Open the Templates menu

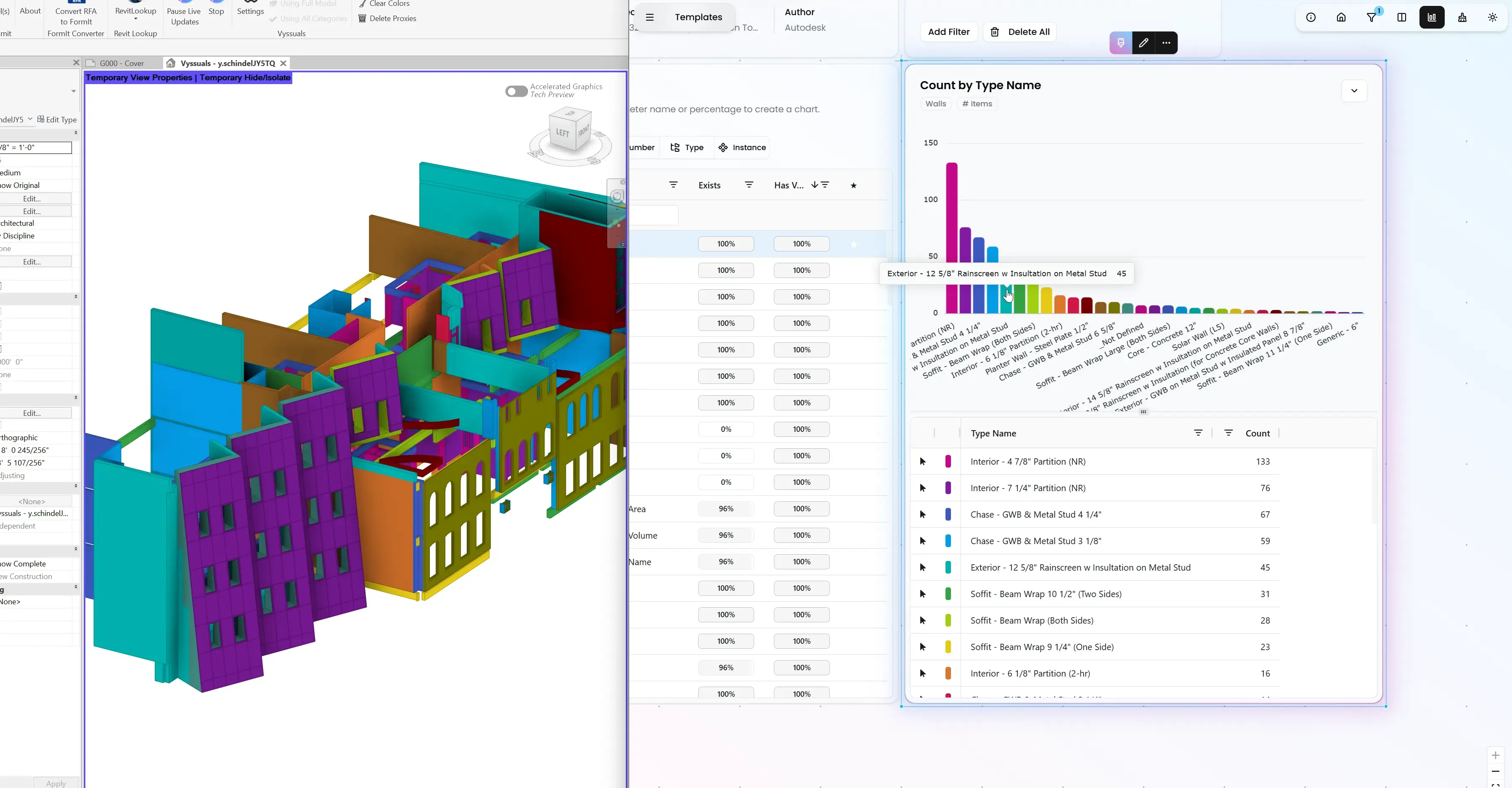(698, 18)
